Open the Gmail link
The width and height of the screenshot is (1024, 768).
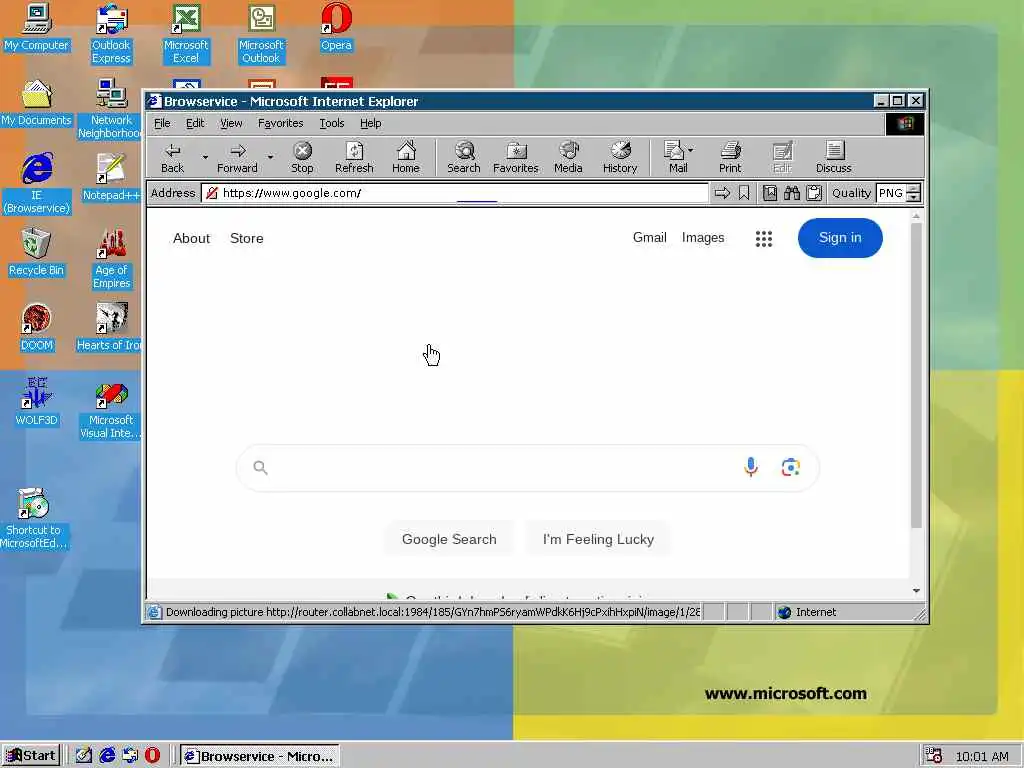(x=649, y=238)
